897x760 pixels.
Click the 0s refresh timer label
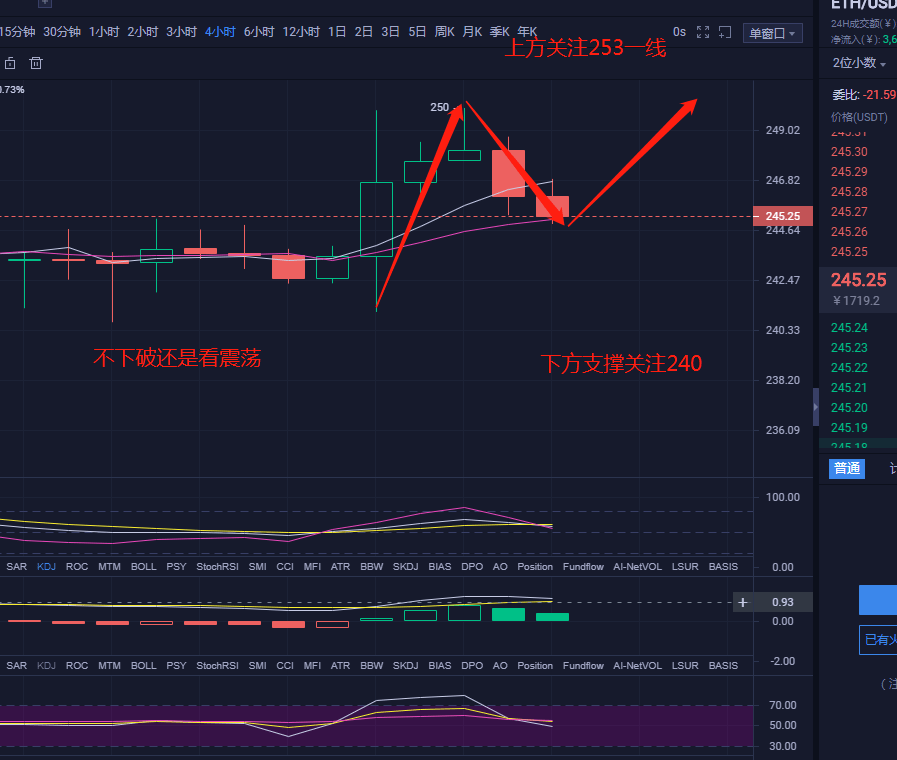[679, 32]
